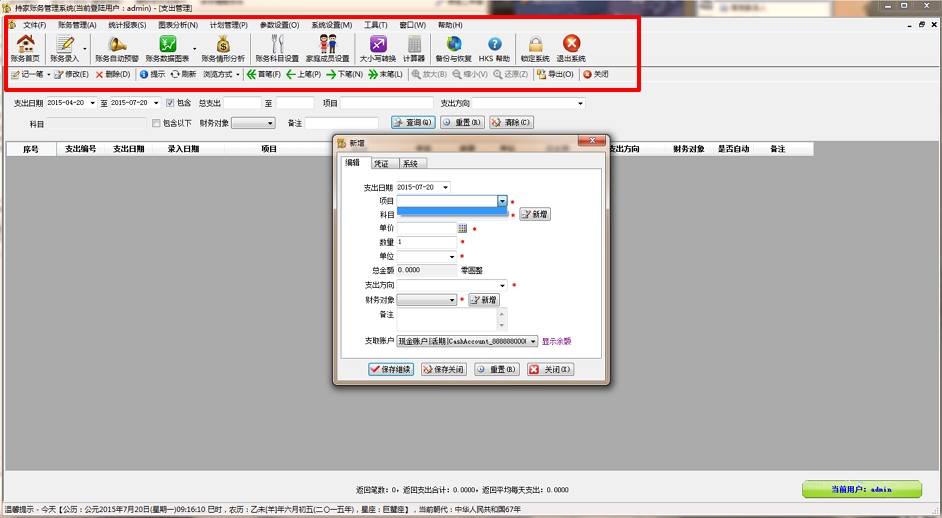This screenshot has width=942, height=518.
Task: Open 账务情形分析 money bag icon
Action: [223, 49]
